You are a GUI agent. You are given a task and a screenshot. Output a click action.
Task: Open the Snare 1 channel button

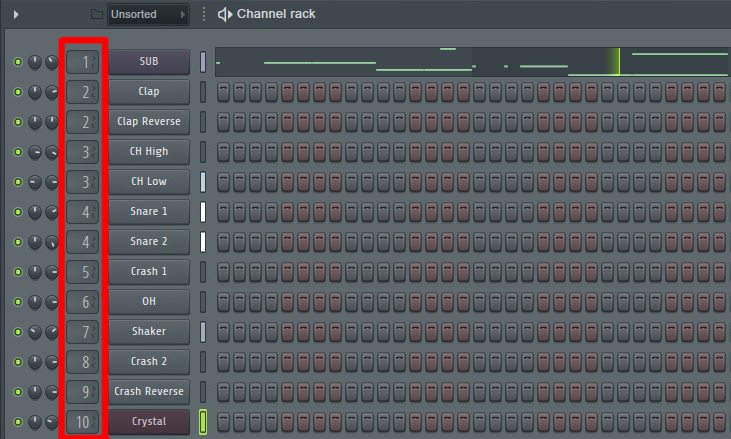point(149,212)
